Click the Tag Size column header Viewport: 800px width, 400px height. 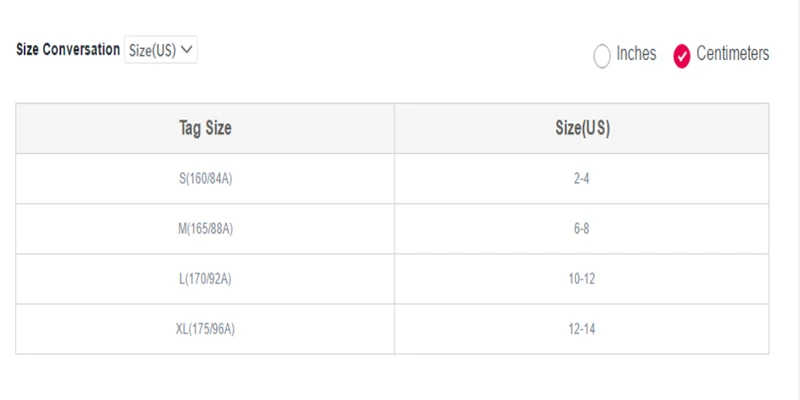pos(205,128)
